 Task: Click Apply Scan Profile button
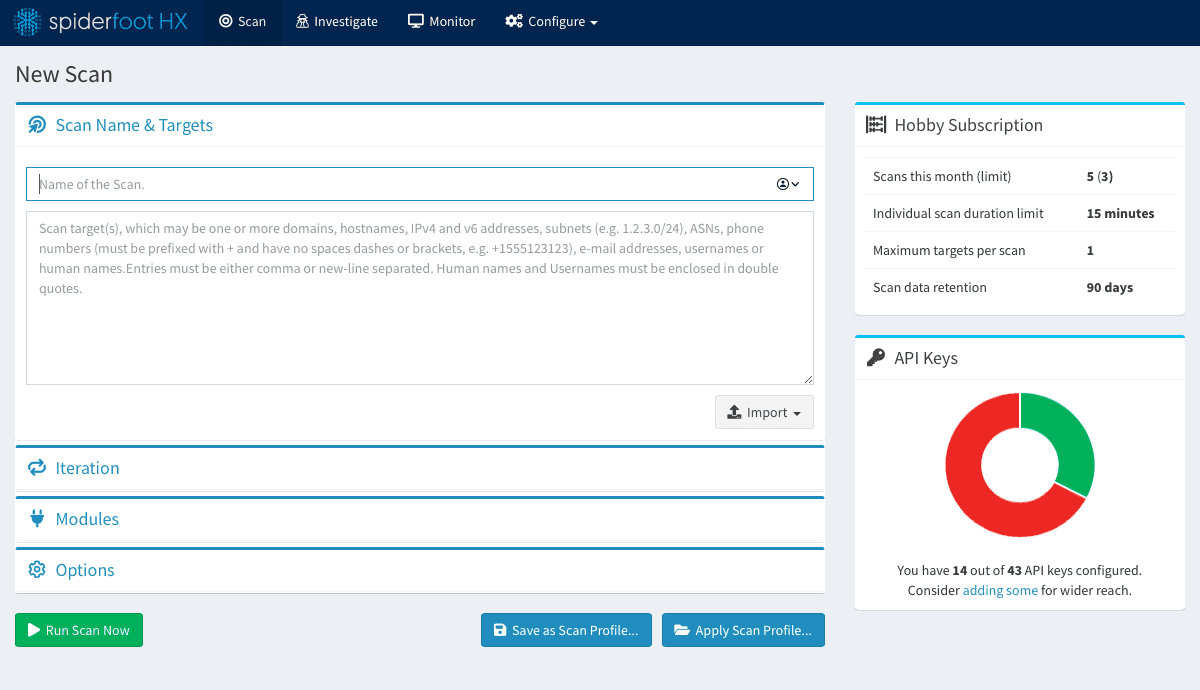(x=743, y=630)
